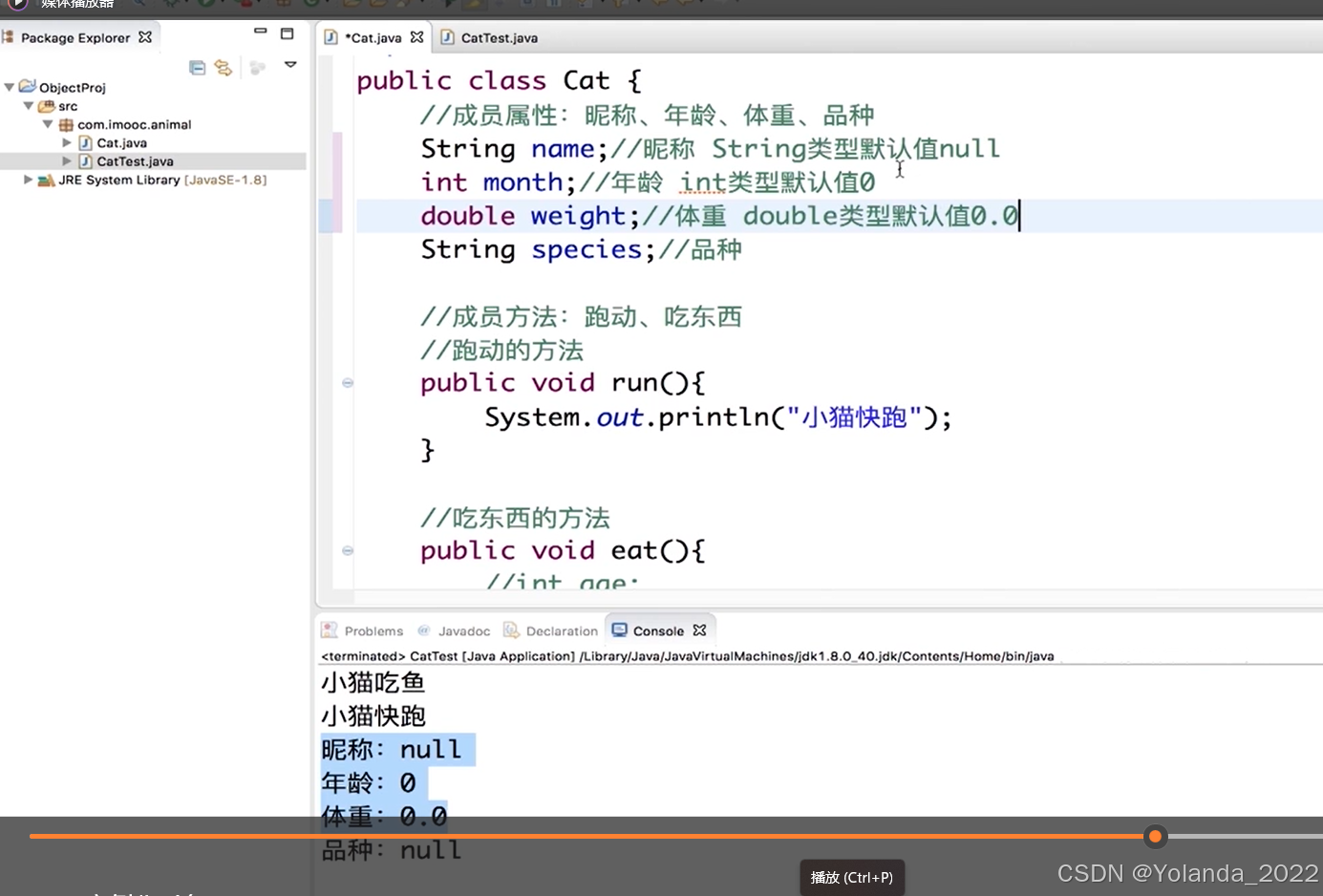Open the Package Explorer view menu arrow

pyautogui.click(x=290, y=65)
